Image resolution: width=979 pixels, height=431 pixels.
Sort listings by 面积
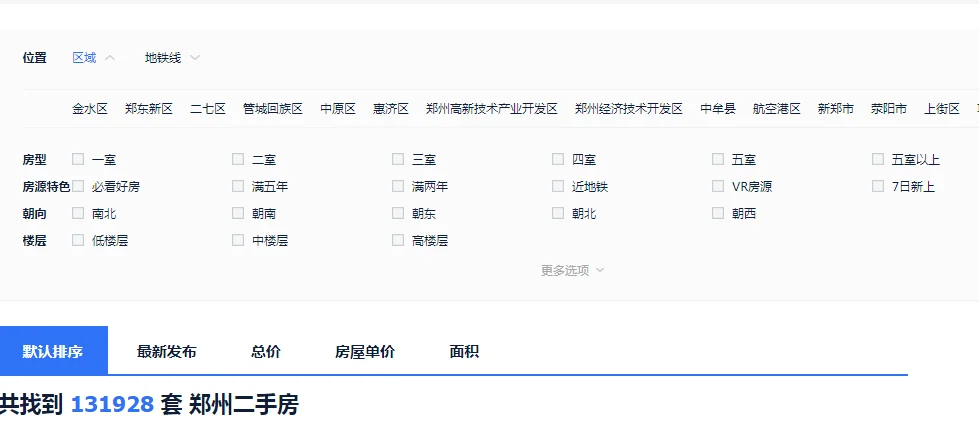click(464, 352)
